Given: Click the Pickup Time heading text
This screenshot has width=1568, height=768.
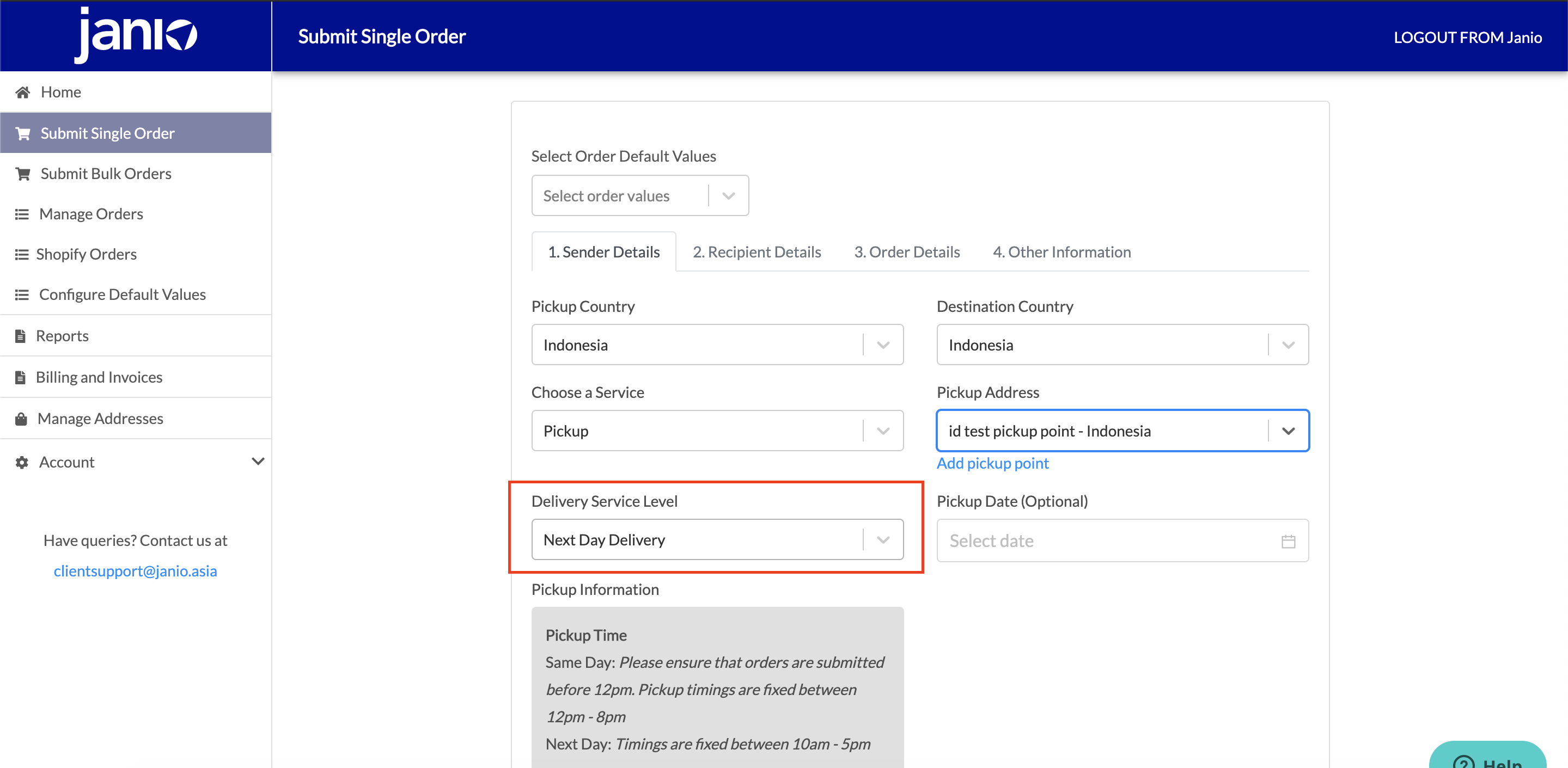Looking at the screenshot, I should pyautogui.click(x=585, y=635).
